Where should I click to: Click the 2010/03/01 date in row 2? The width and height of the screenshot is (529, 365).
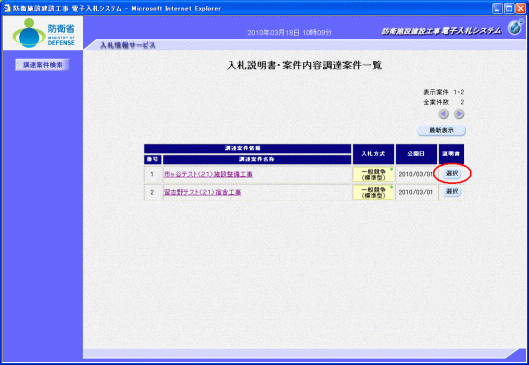pos(416,192)
